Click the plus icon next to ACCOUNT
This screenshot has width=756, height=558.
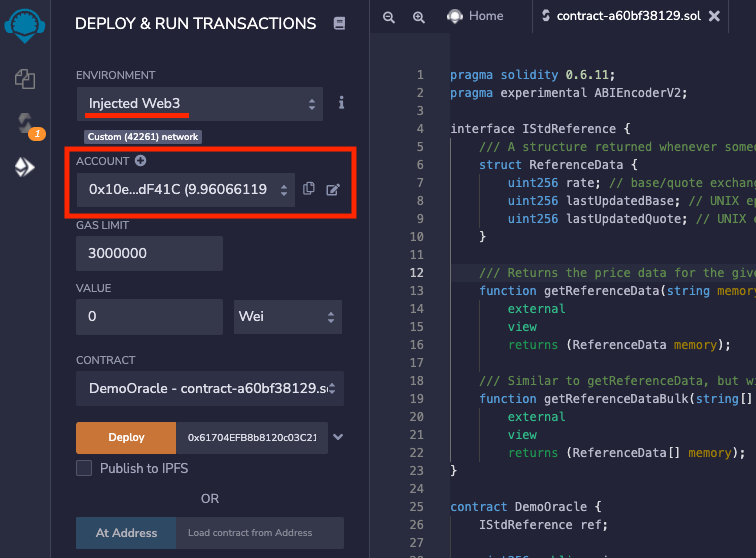coord(141,160)
